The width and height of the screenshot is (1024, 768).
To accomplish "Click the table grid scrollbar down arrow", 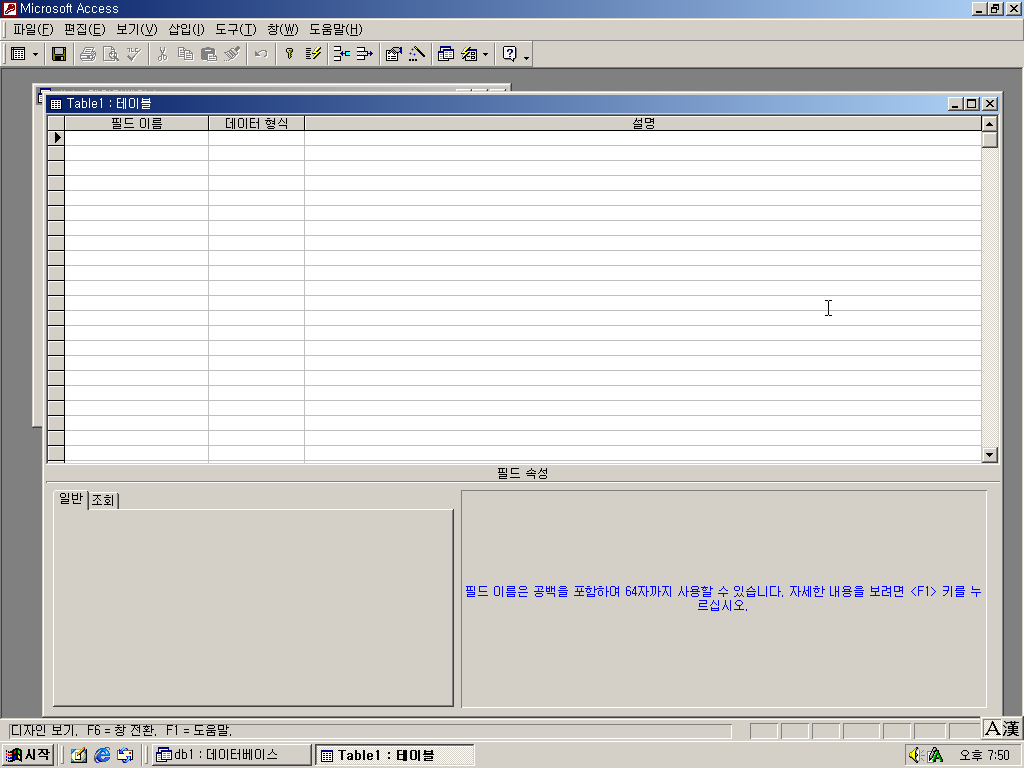I will pyautogui.click(x=989, y=455).
